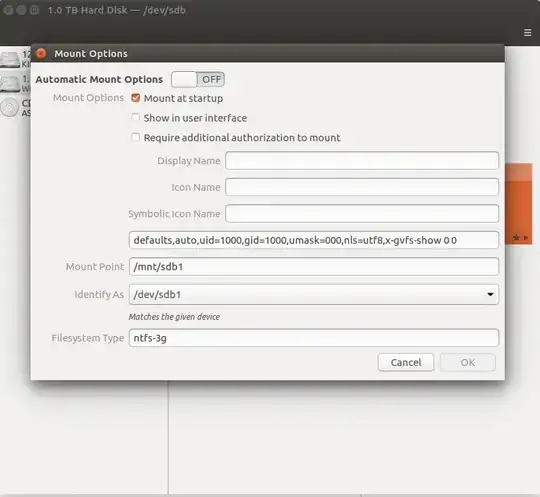540x497 pixels.
Task: Toggle Automatic Mount Options switch
Action: [x=198, y=80]
